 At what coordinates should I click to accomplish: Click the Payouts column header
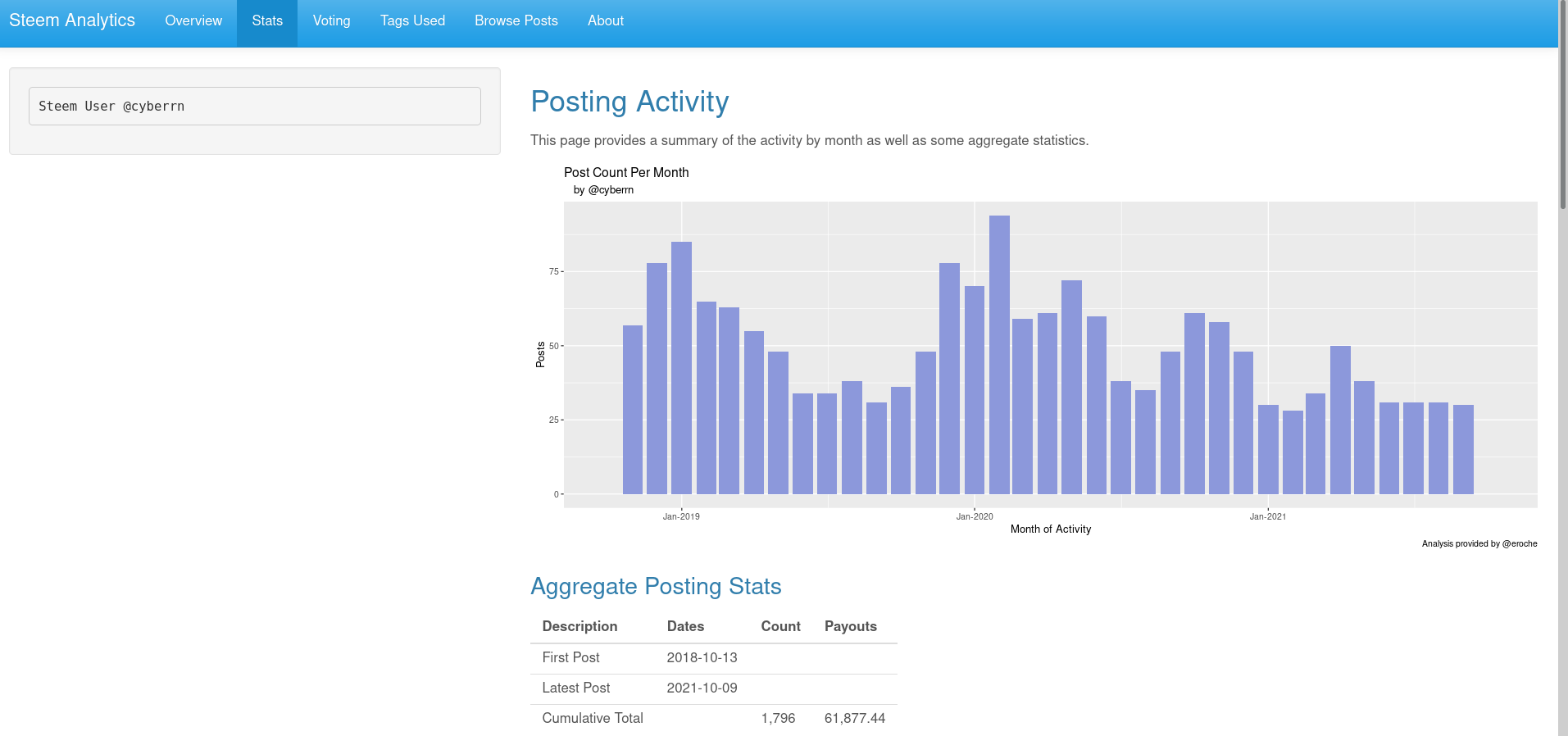click(x=851, y=626)
